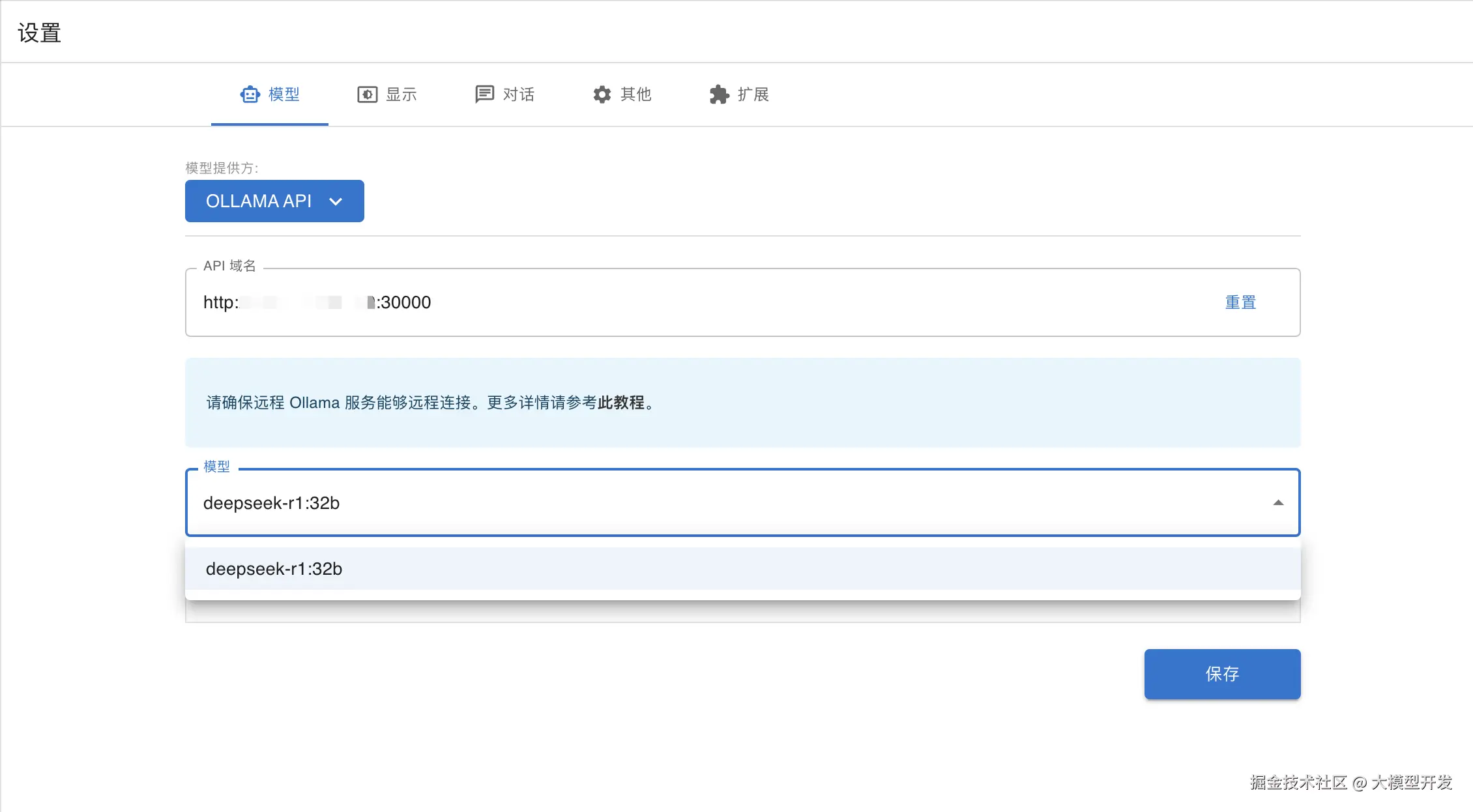
Task: Open the OLLAMA API provider dropdown
Action: pyautogui.click(x=259, y=201)
